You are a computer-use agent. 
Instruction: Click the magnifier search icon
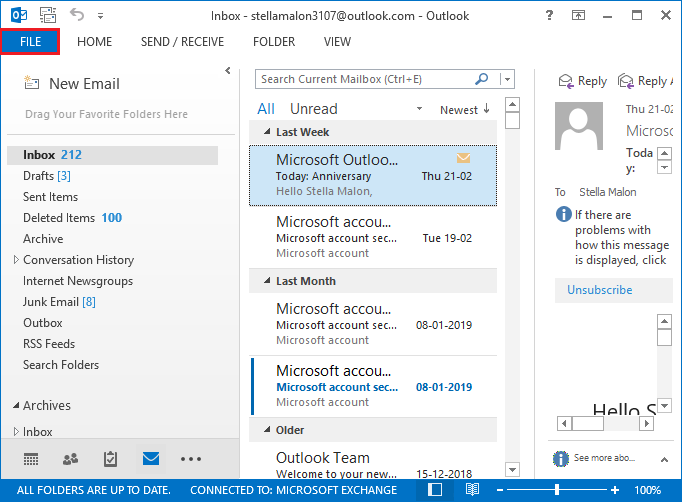click(x=482, y=79)
